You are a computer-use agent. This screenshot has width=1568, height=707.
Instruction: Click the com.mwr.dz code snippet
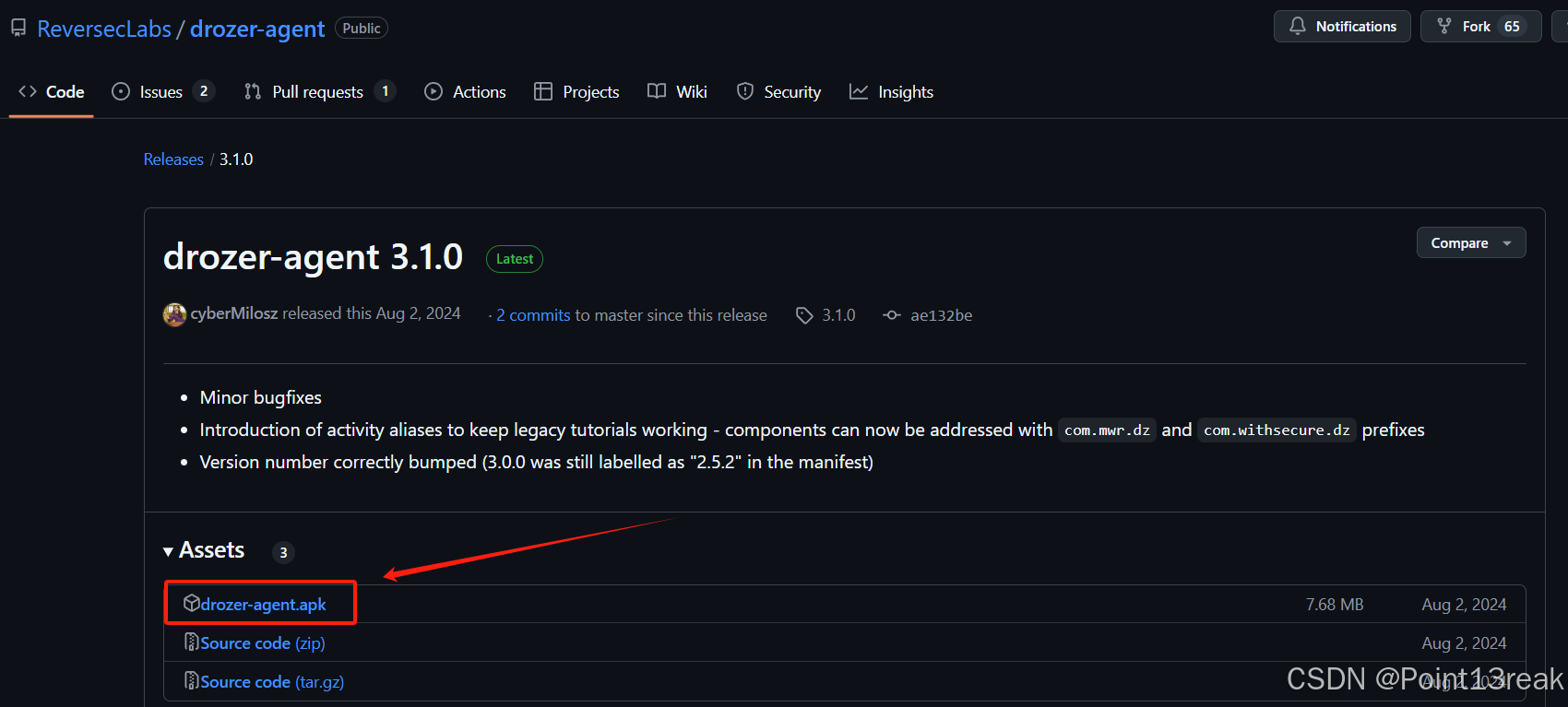click(x=1107, y=430)
